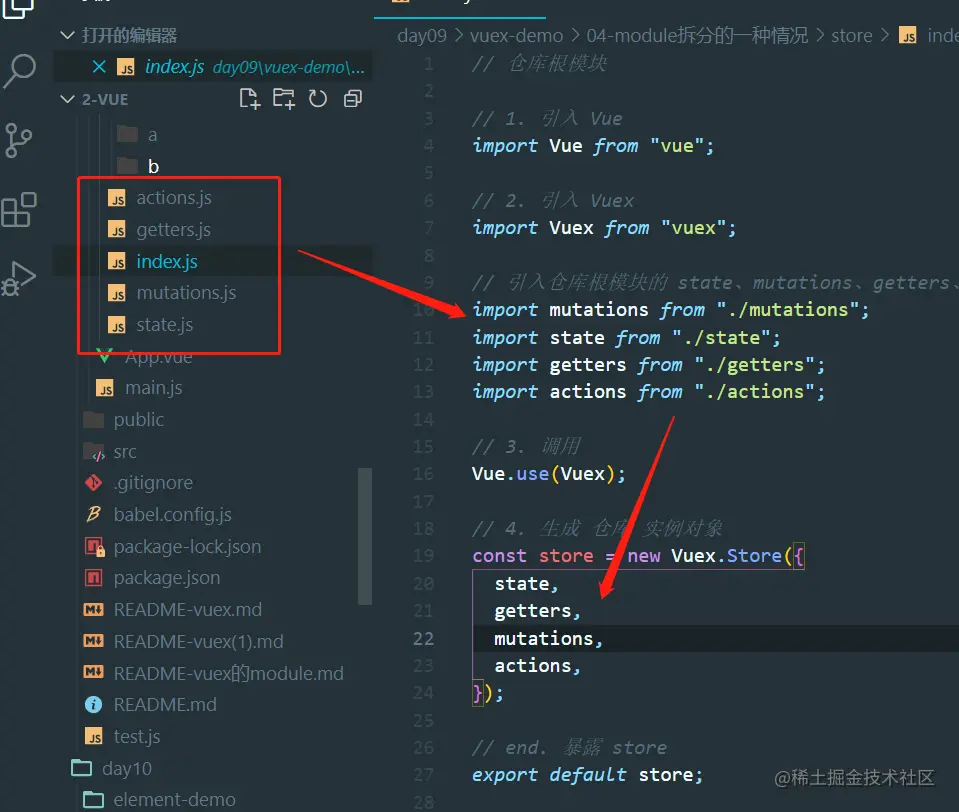Open Source Control view in activity bar
This screenshot has width=959, height=812.
(18, 141)
